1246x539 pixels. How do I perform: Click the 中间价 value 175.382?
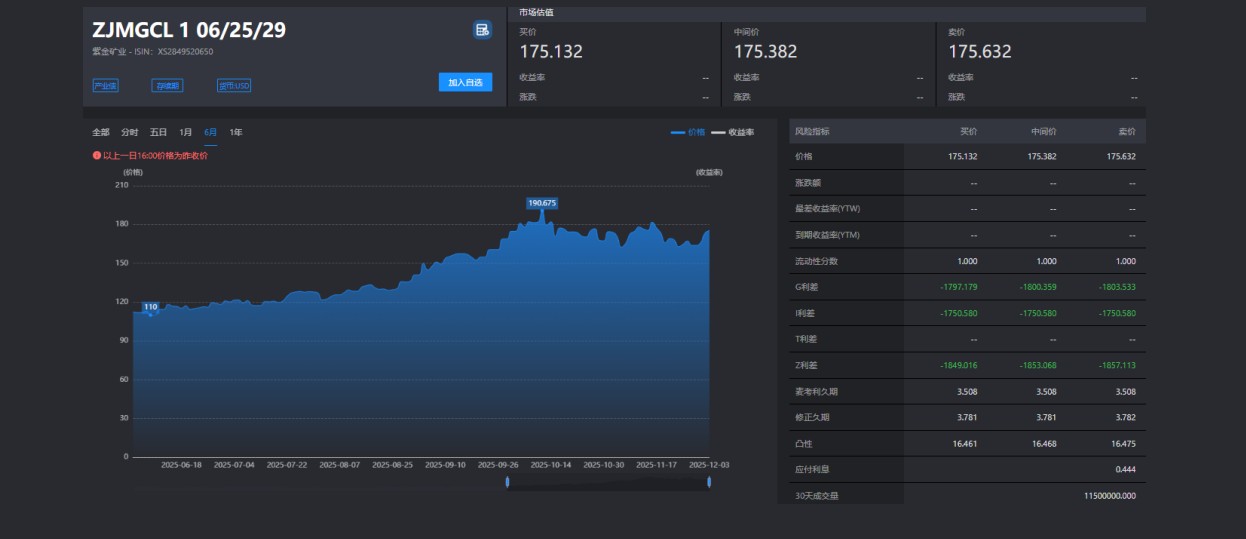point(765,52)
